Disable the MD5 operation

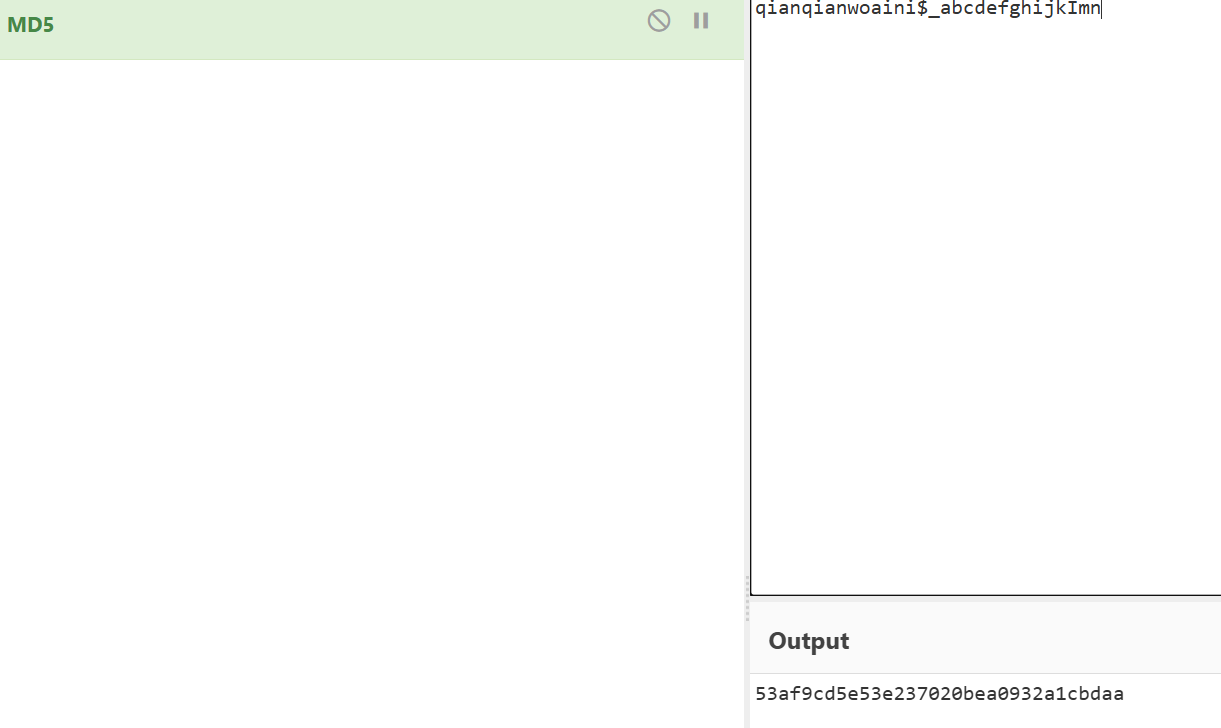click(658, 20)
